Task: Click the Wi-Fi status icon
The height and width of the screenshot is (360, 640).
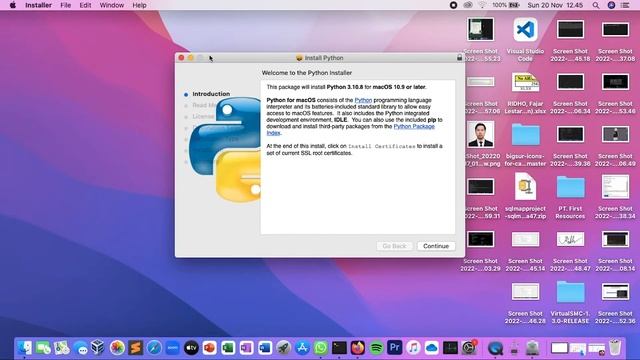Action: 482,5
